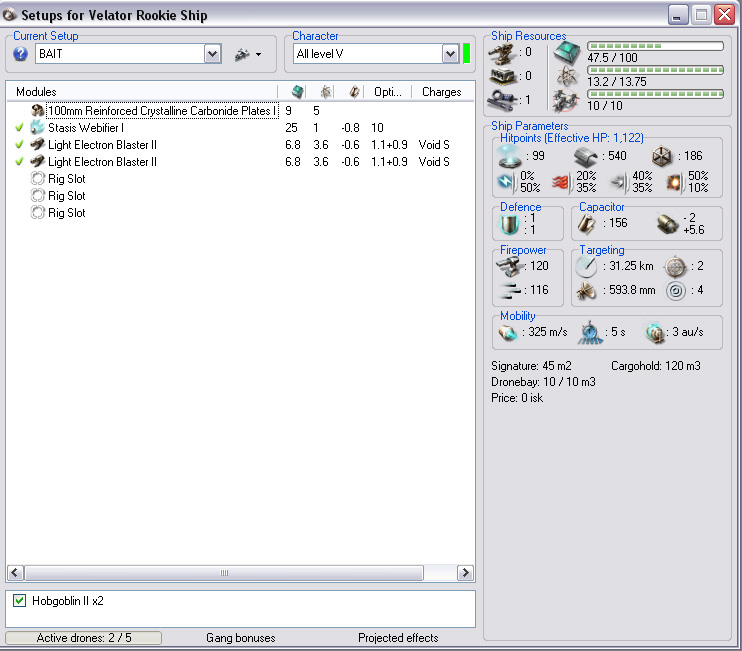Click the kinetic resistance icon

click(619, 182)
